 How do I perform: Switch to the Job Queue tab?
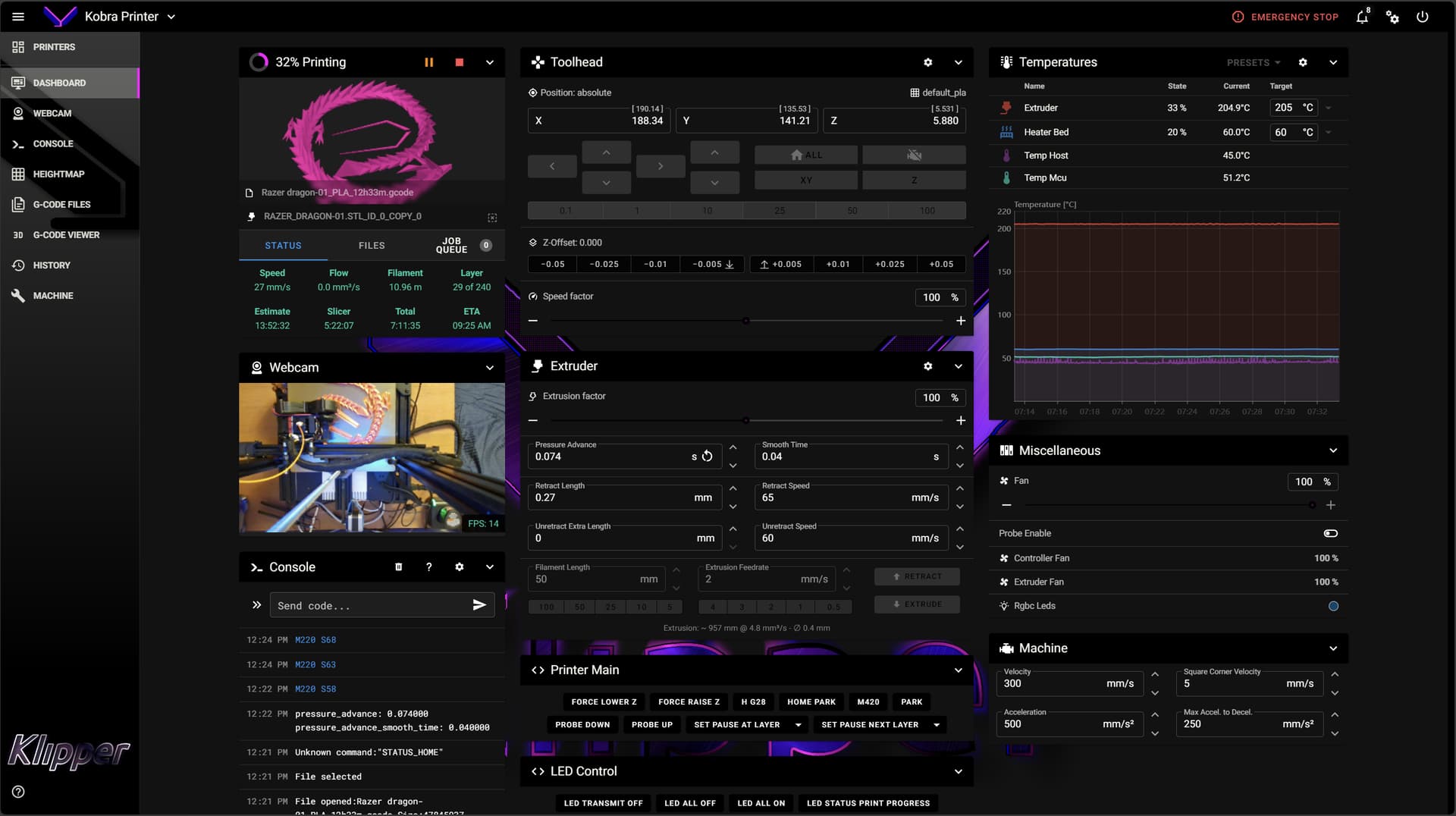pos(460,246)
